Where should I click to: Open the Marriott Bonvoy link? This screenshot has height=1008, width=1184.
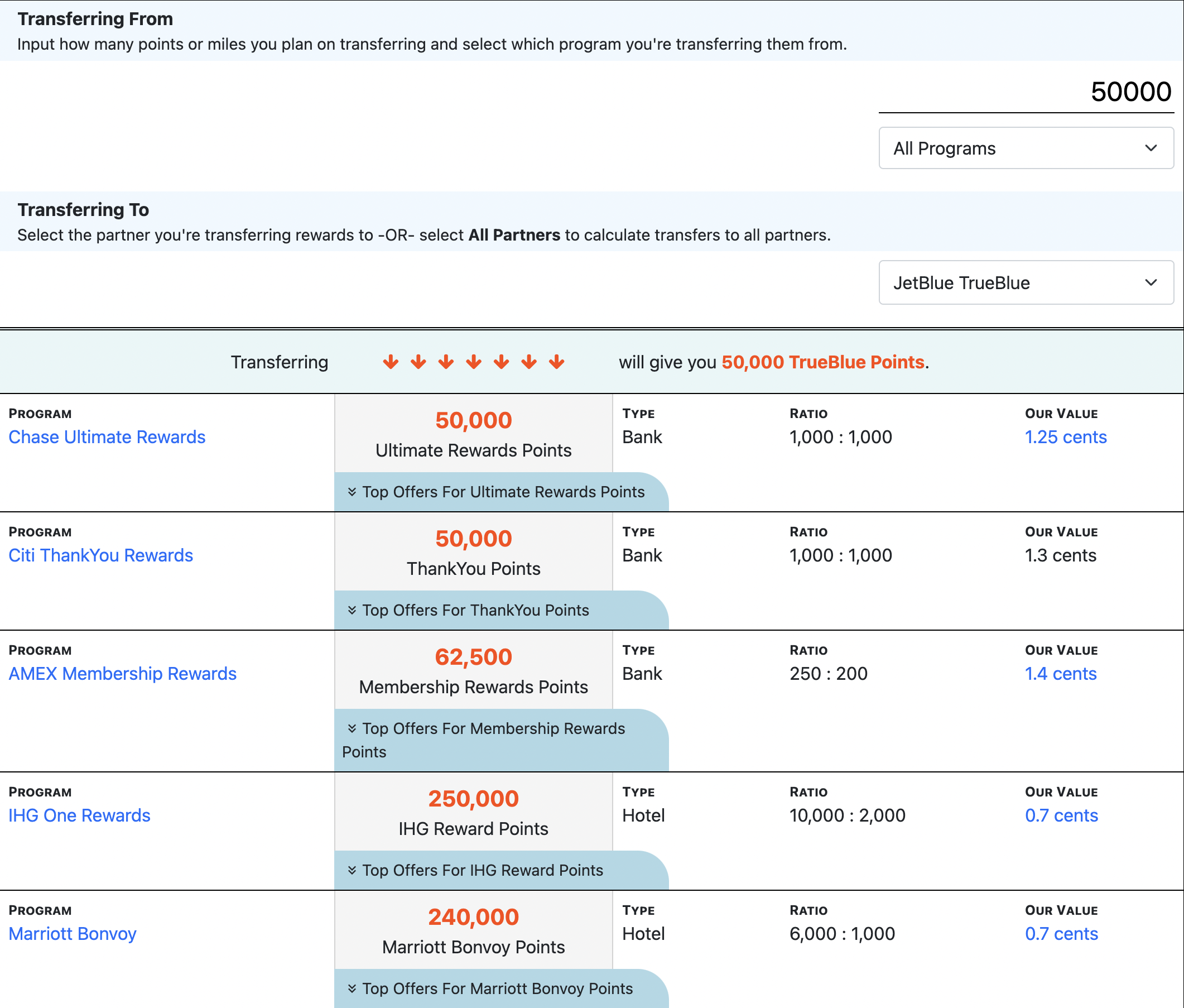[x=73, y=934]
